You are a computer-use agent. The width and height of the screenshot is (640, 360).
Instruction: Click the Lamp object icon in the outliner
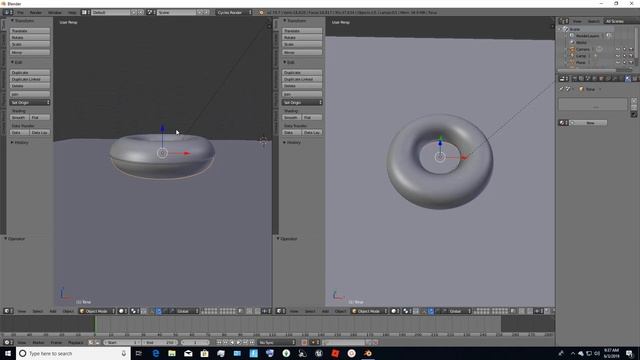click(x=572, y=56)
